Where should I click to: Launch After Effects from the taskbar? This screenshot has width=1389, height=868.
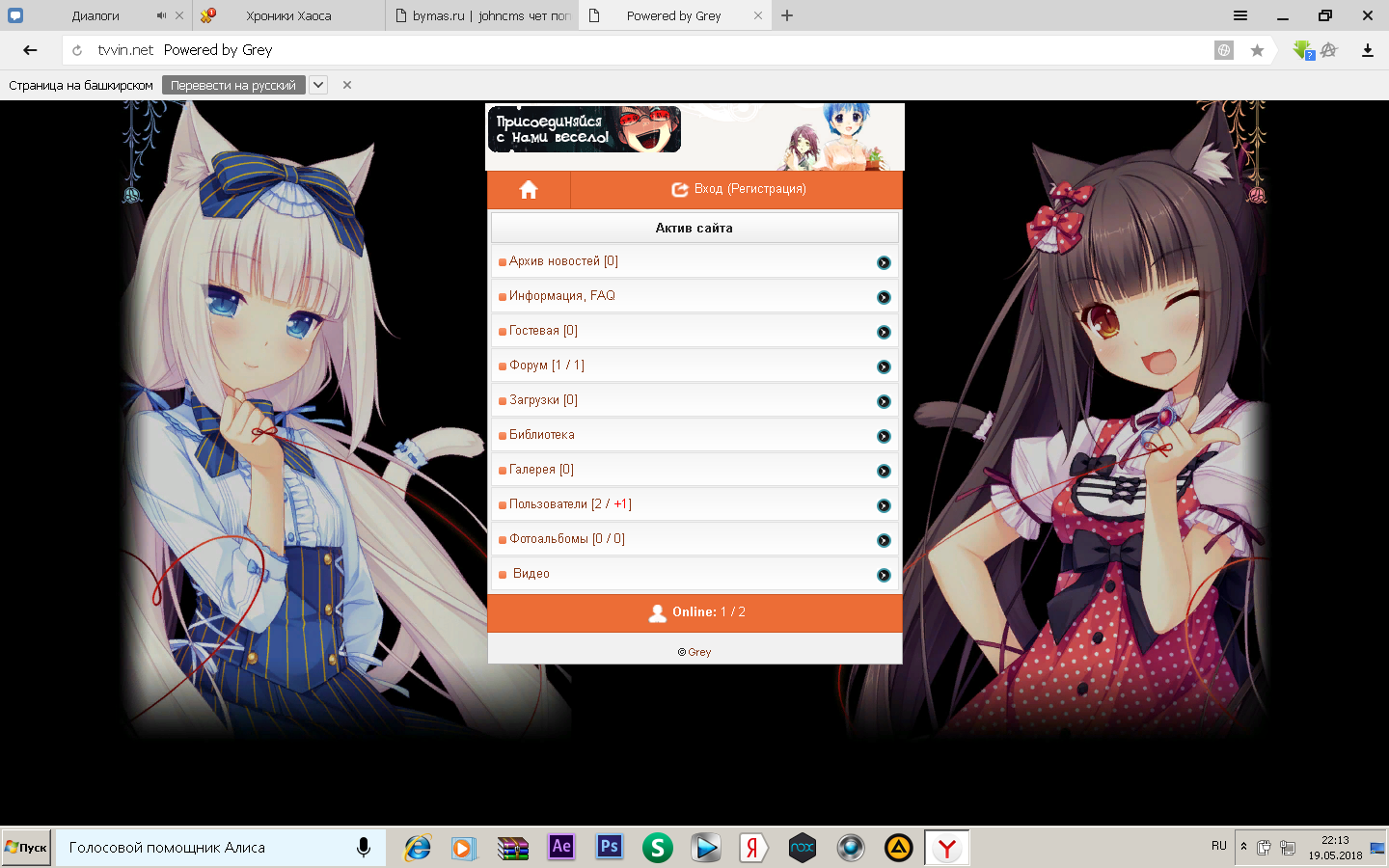561,848
